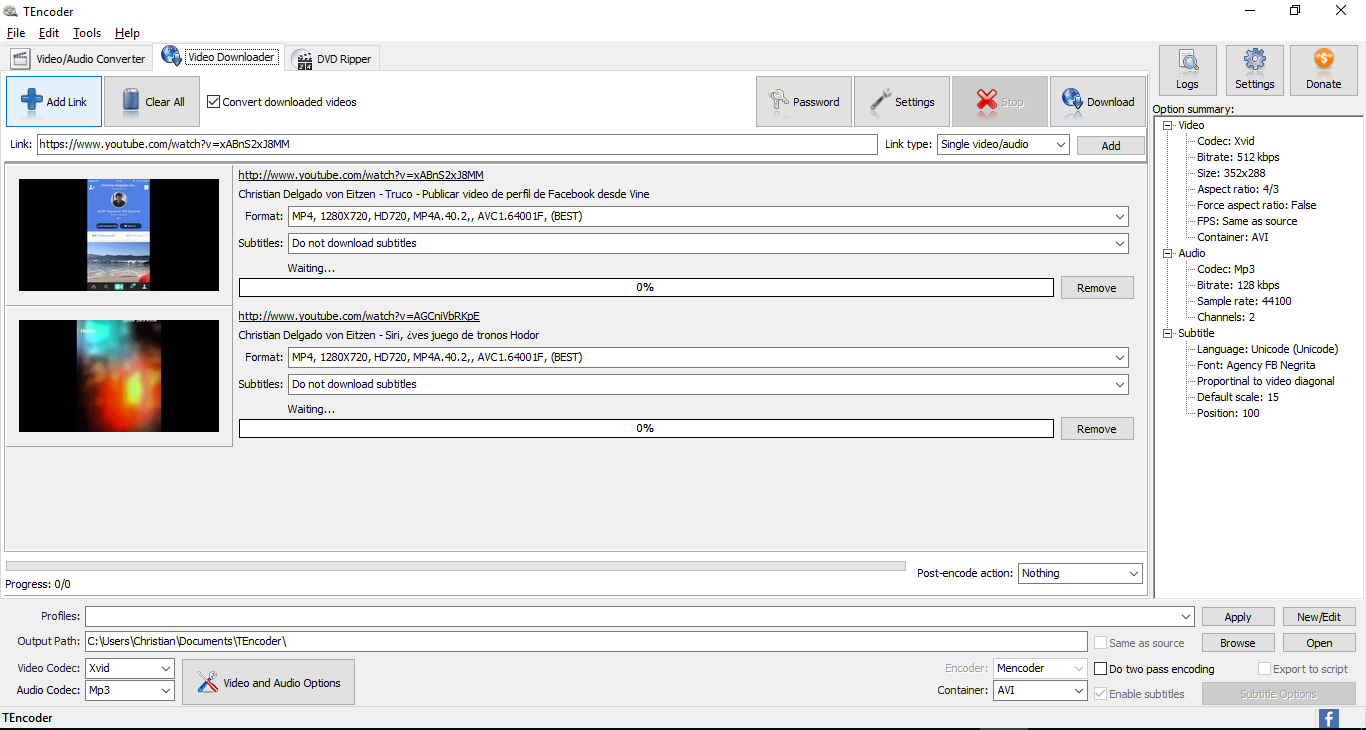This screenshot has height=730, width=1366.
Task: Remove the Truco video from the list
Action: tap(1097, 288)
